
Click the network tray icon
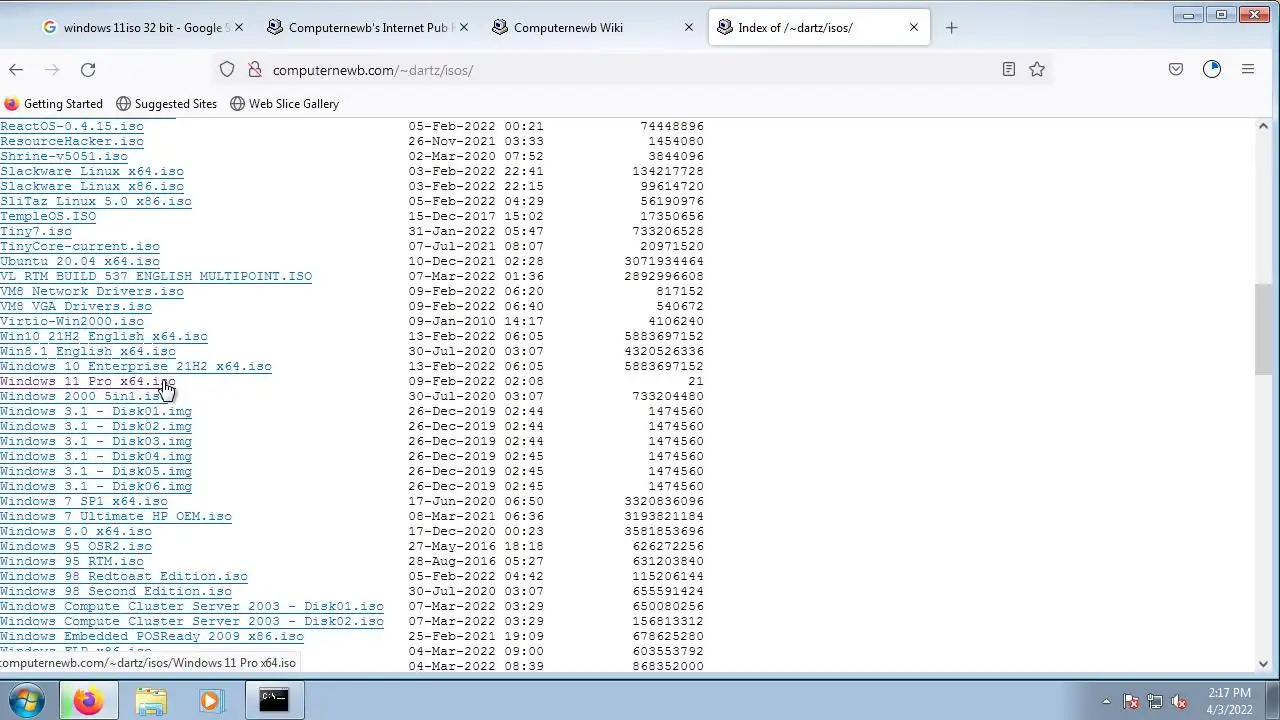click(x=1155, y=701)
